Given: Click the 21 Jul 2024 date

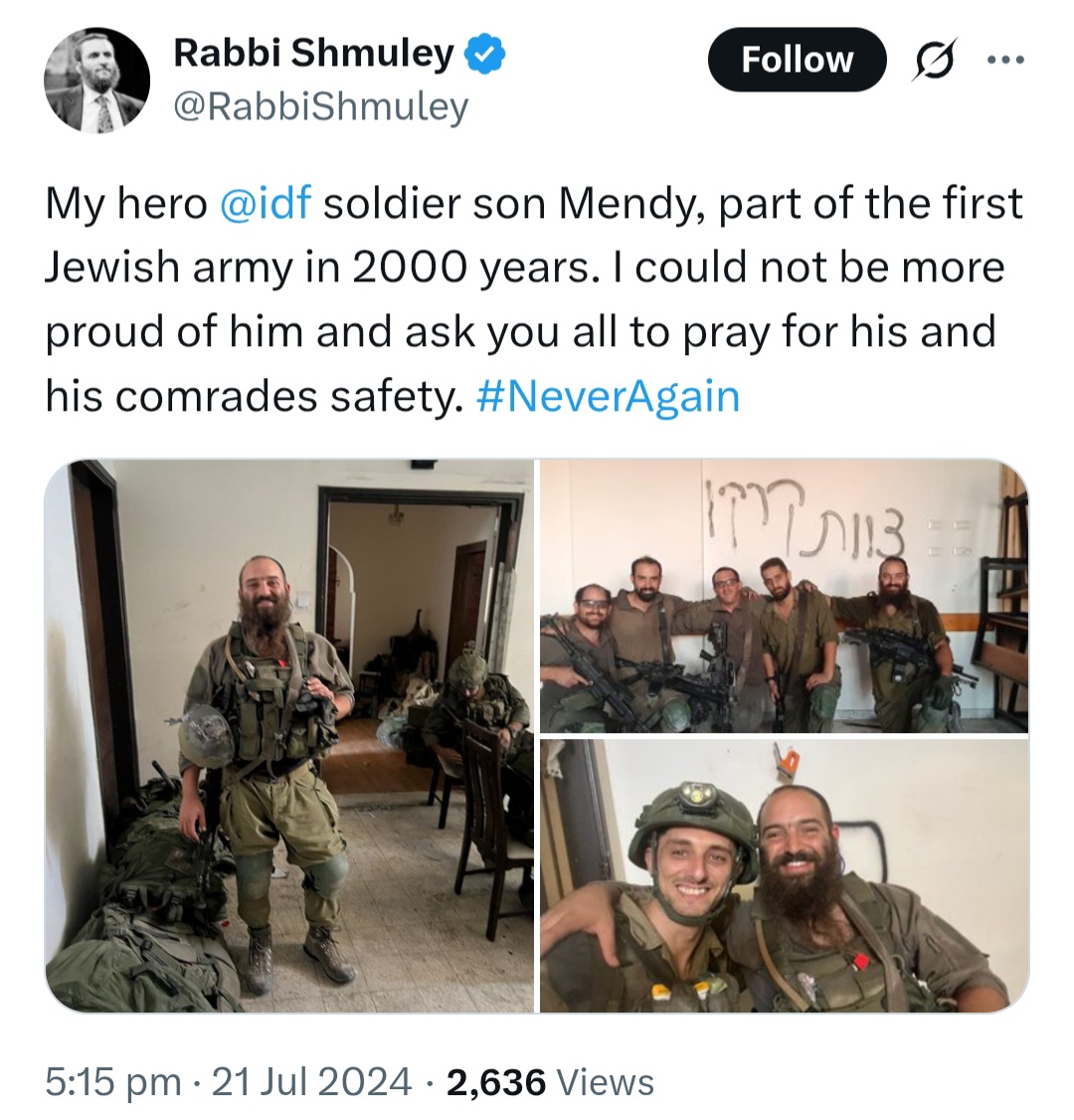Looking at the screenshot, I should click(312, 1081).
